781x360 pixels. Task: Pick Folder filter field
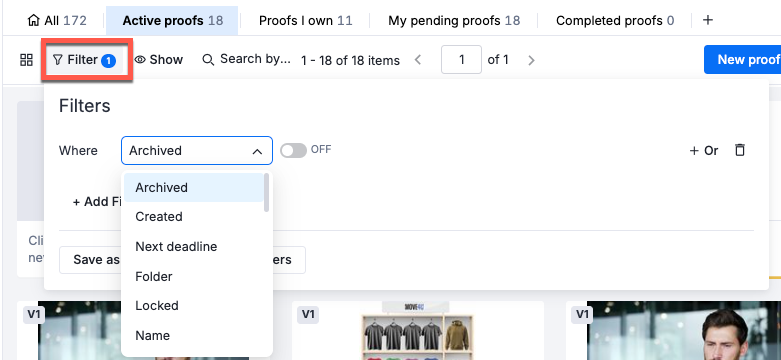click(194, 276)
